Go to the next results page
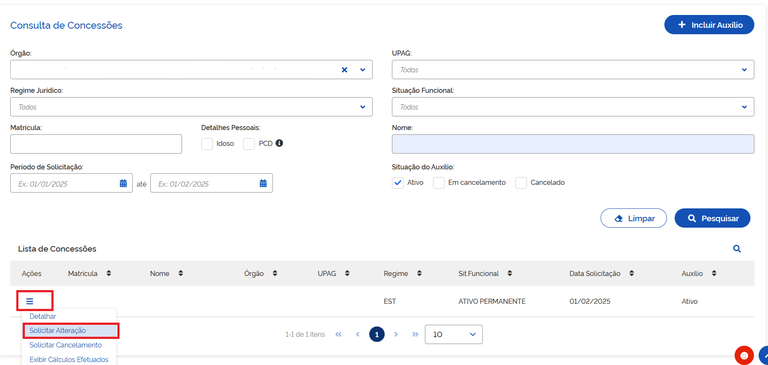This screenshot has height=365, width=768. tap(396, 335)
